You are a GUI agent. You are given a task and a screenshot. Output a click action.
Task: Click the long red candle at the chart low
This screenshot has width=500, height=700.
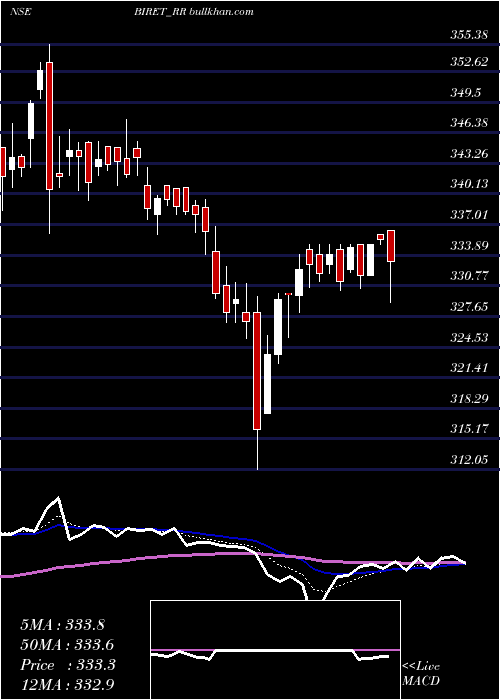[x=257, y=371]
